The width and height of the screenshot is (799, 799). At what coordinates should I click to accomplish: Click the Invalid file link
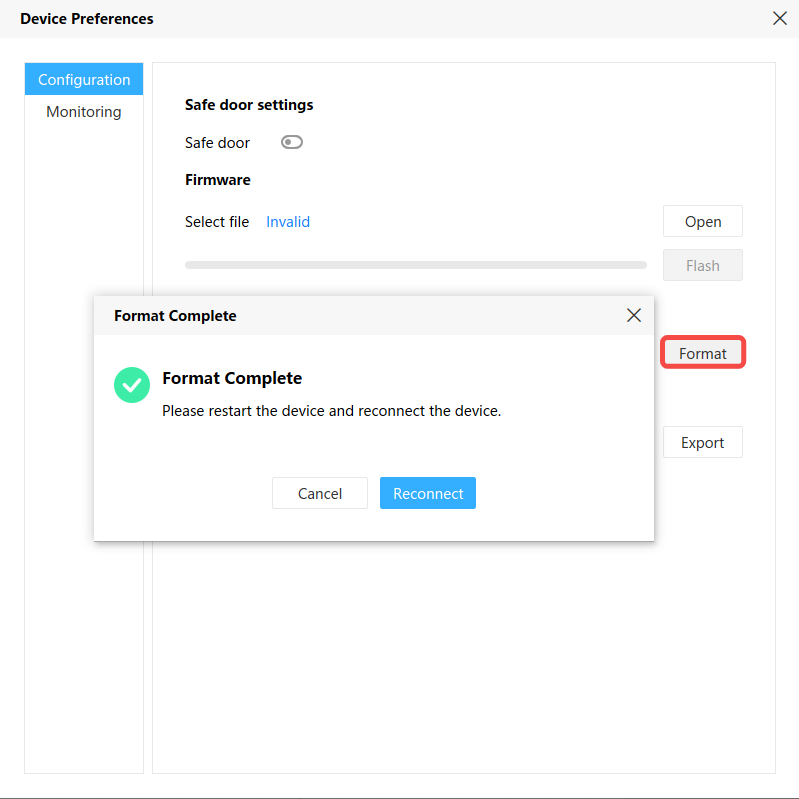click(x=288, y=222)
